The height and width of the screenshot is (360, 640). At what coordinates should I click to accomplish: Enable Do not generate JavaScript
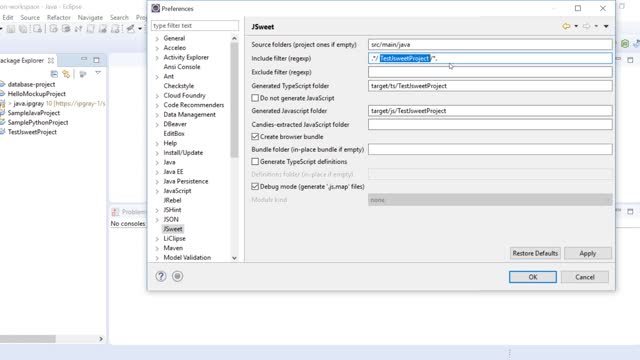pyautogui.click(x=255, y=98)
